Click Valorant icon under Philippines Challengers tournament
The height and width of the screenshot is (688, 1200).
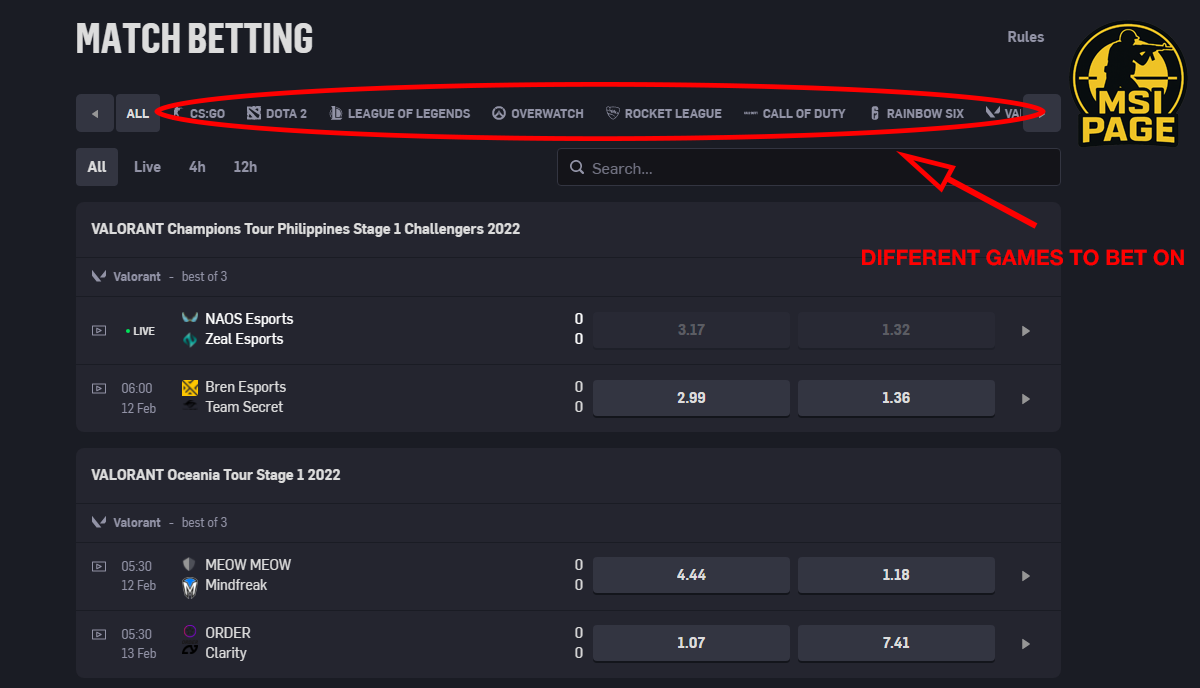tap(99, 276)
